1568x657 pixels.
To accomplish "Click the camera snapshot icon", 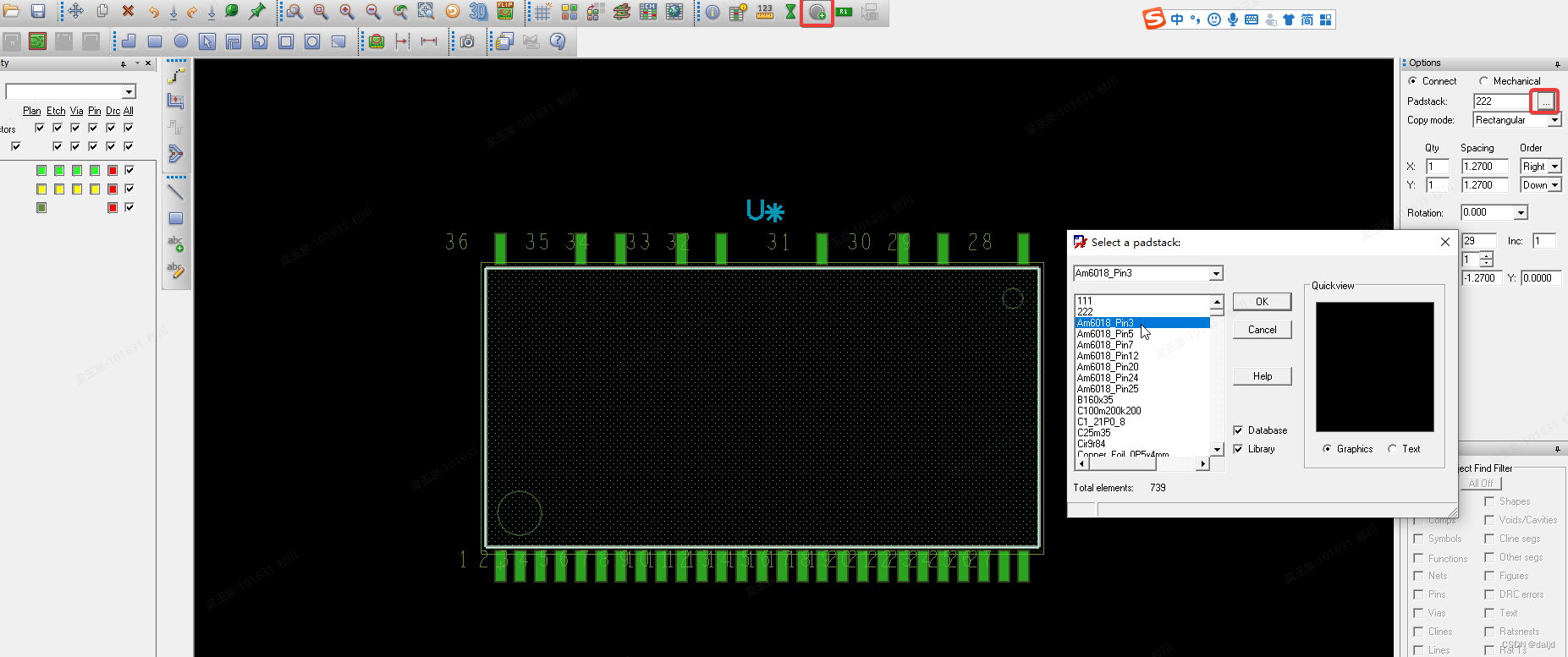I will tap(467, 41).
